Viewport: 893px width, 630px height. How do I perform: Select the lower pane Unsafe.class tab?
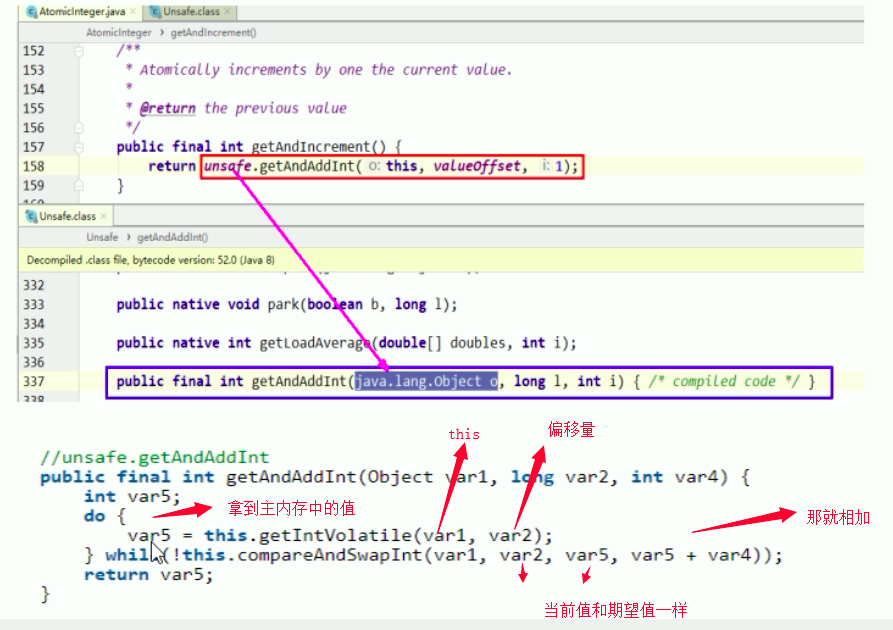point(67,216)
